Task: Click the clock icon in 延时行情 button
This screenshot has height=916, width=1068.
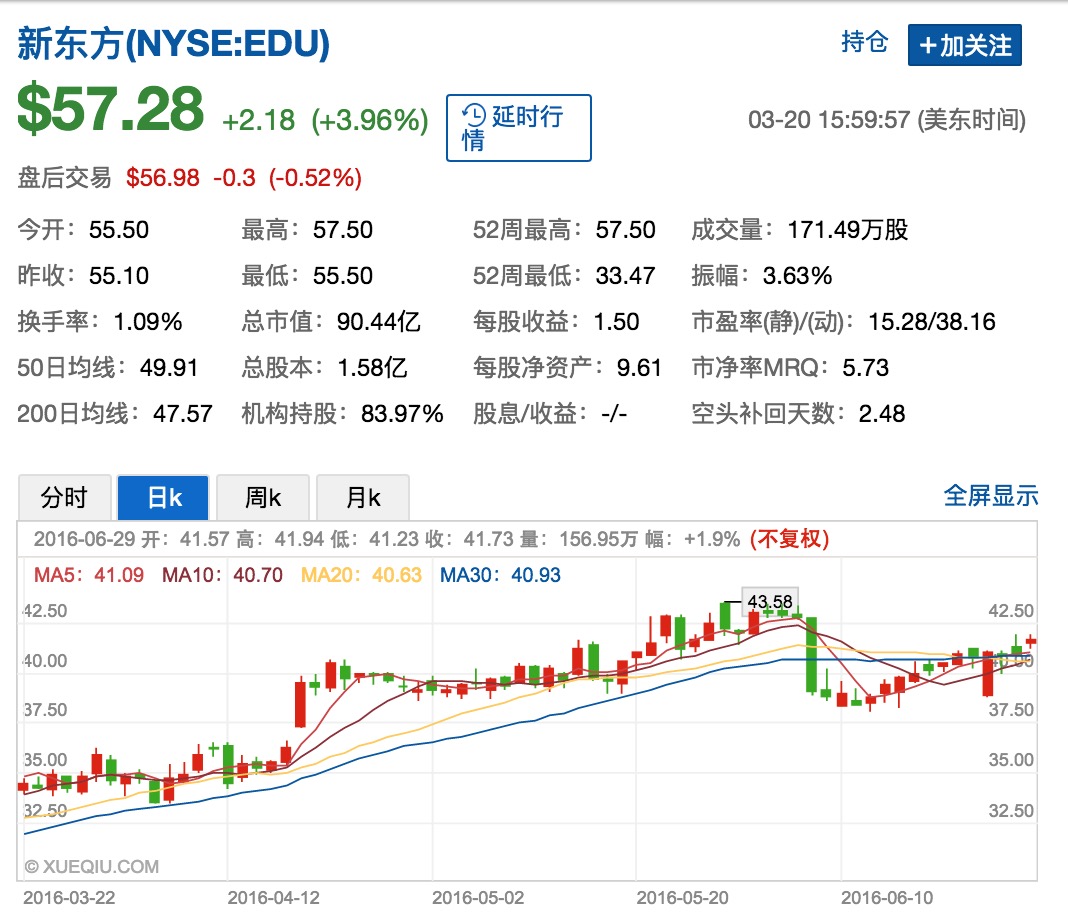Action: (474, 116)
